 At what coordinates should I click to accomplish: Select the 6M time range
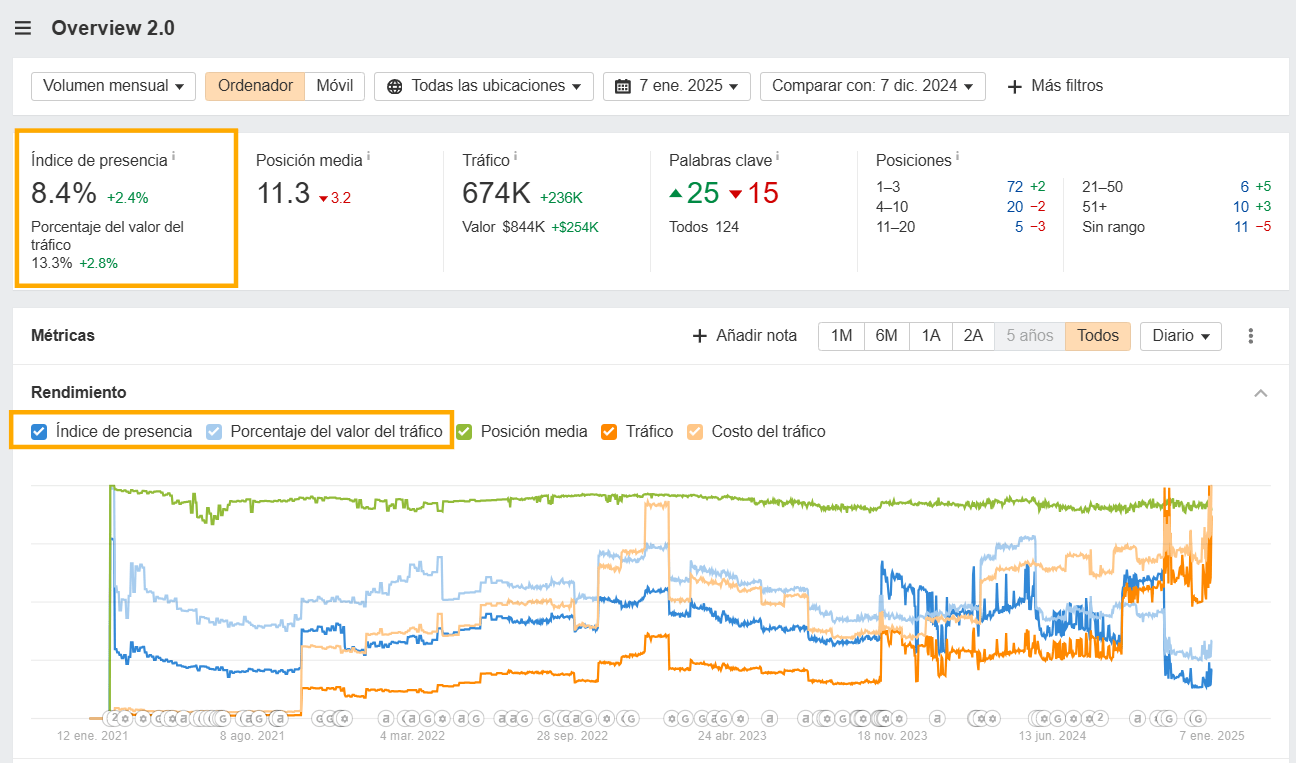point(886,336)
